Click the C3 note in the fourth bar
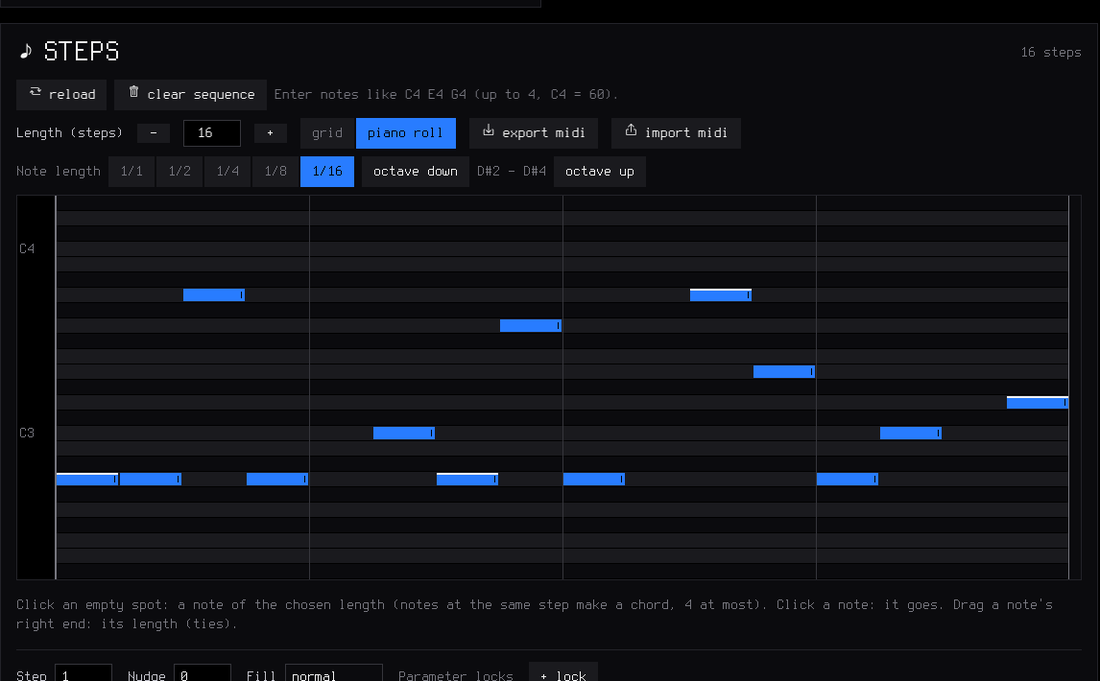Screen dimensions: 1100x681 coord(911,433)
